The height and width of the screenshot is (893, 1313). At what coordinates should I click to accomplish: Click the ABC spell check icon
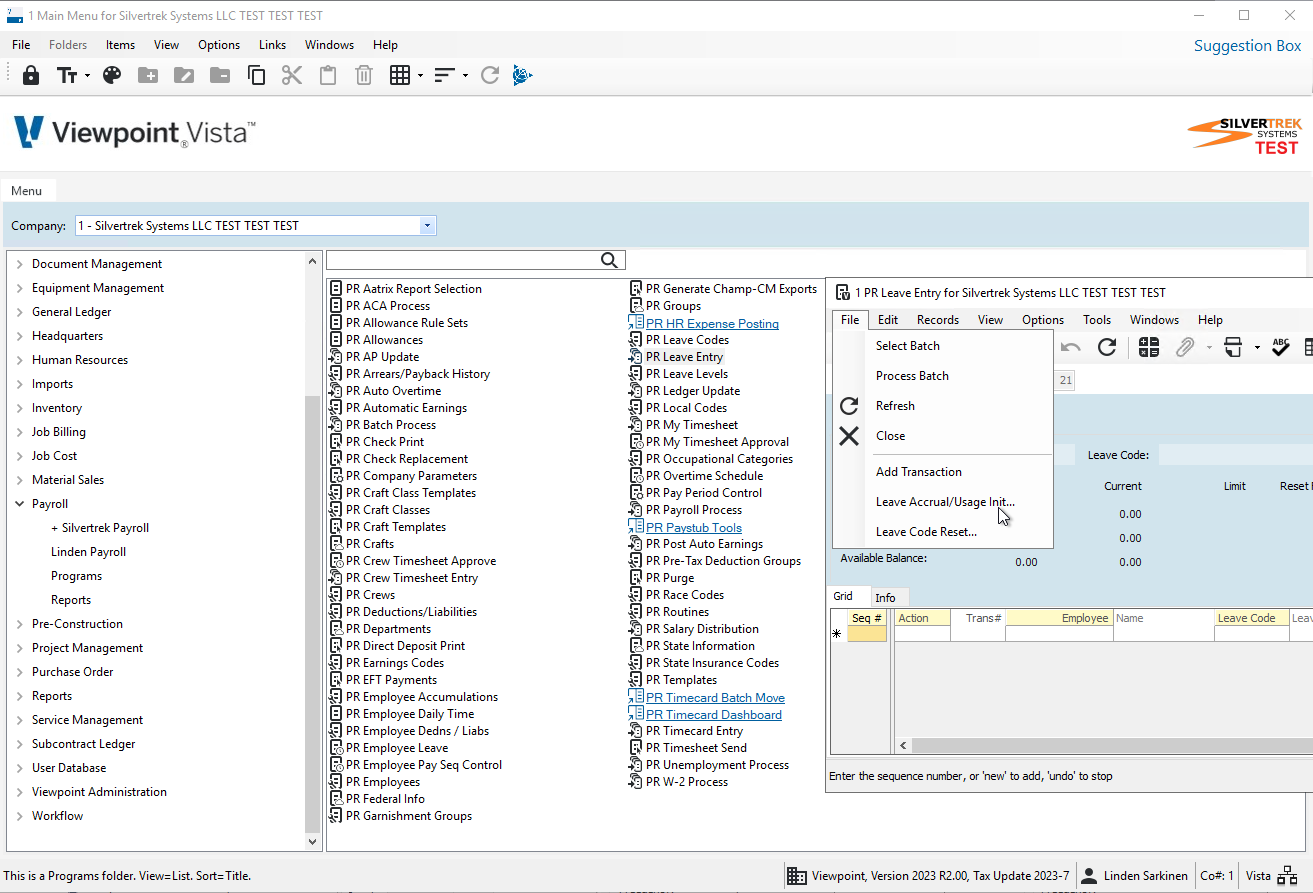pyautogui.click(x=1281, y=347)
